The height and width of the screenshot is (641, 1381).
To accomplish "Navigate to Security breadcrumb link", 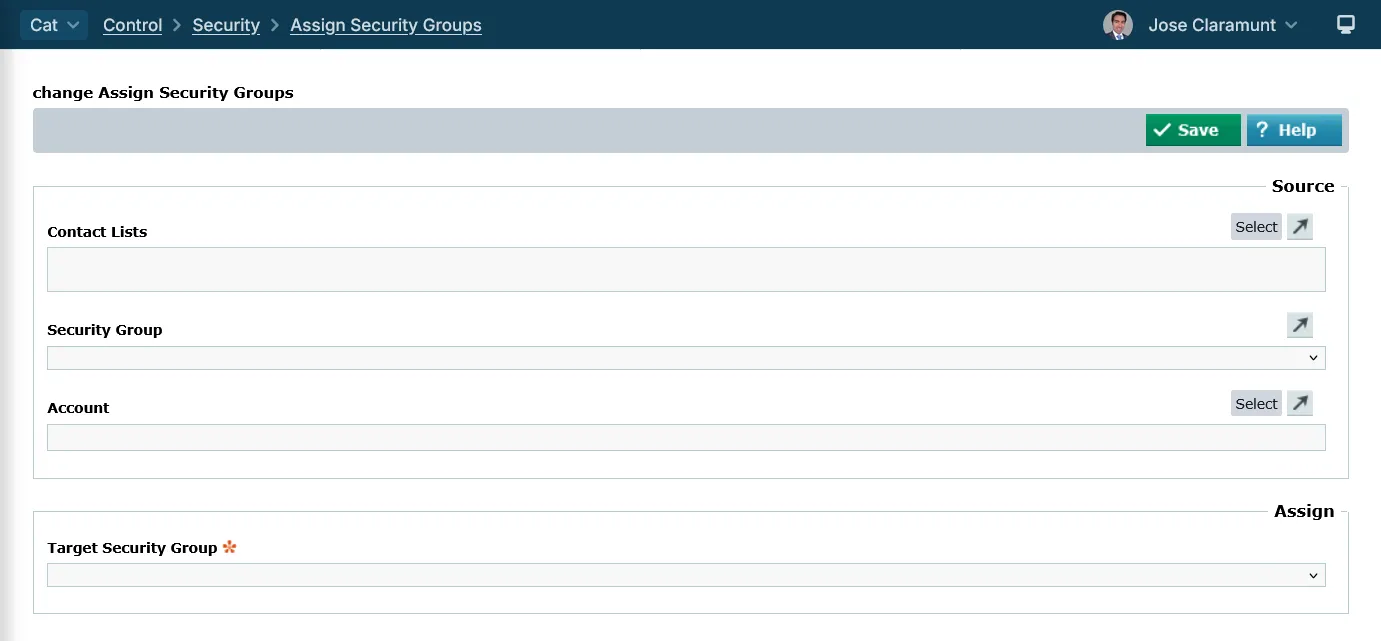I will (x=226, y=25).
